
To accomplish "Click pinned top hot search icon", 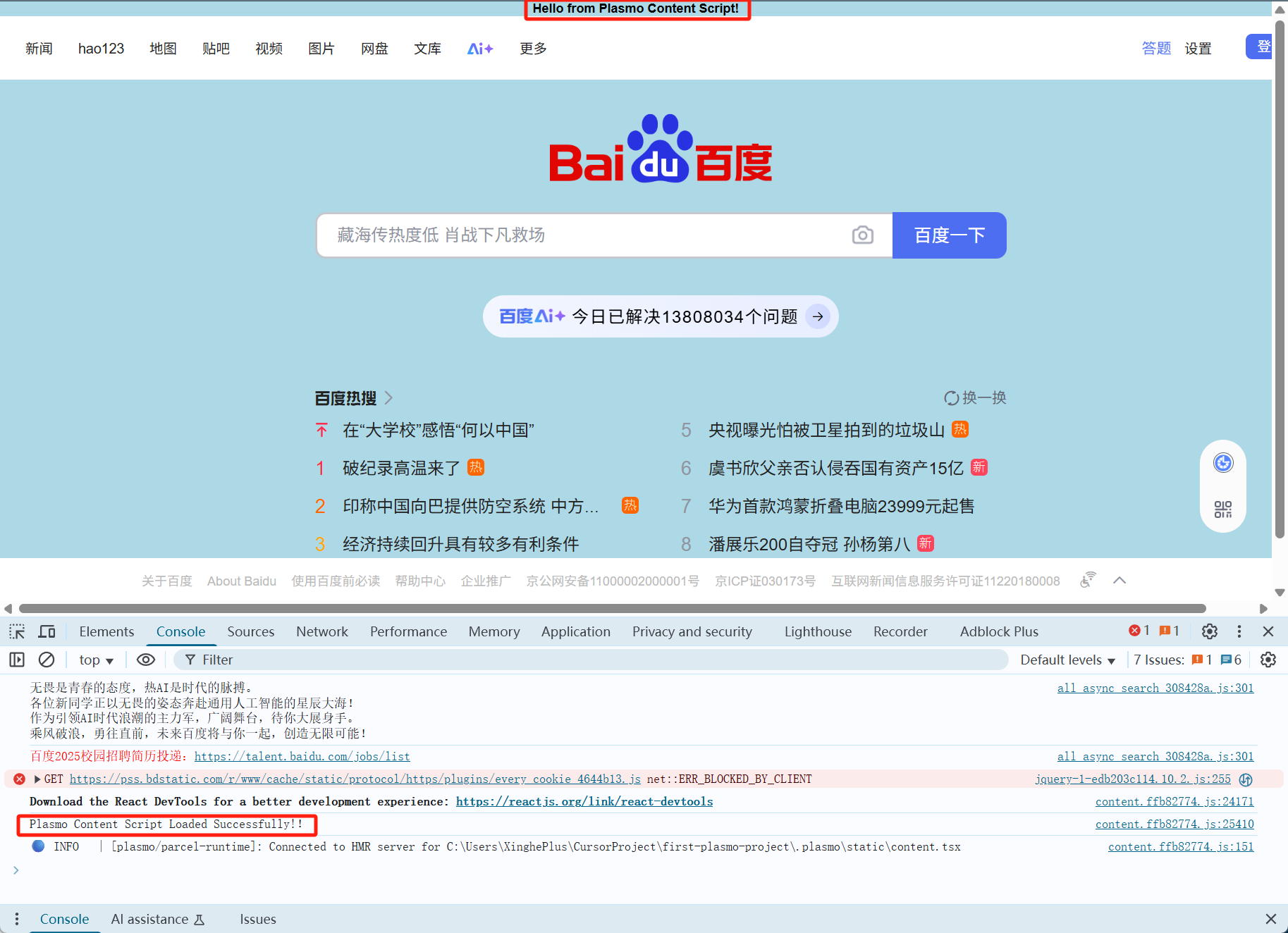I will click(x=321, y=430).
